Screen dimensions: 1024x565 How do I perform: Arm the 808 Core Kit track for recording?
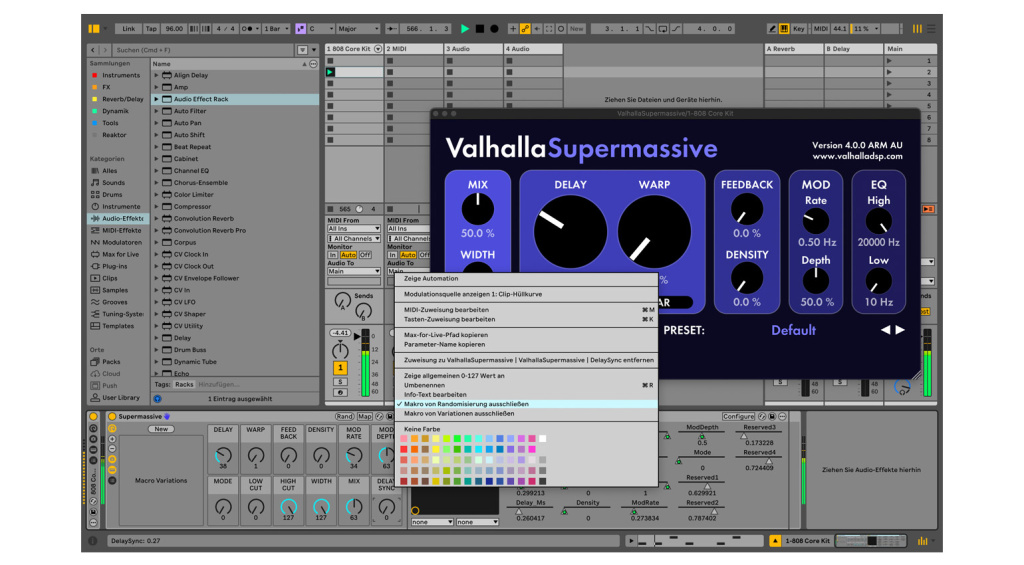pyautogui.click(x=340, y=393)
